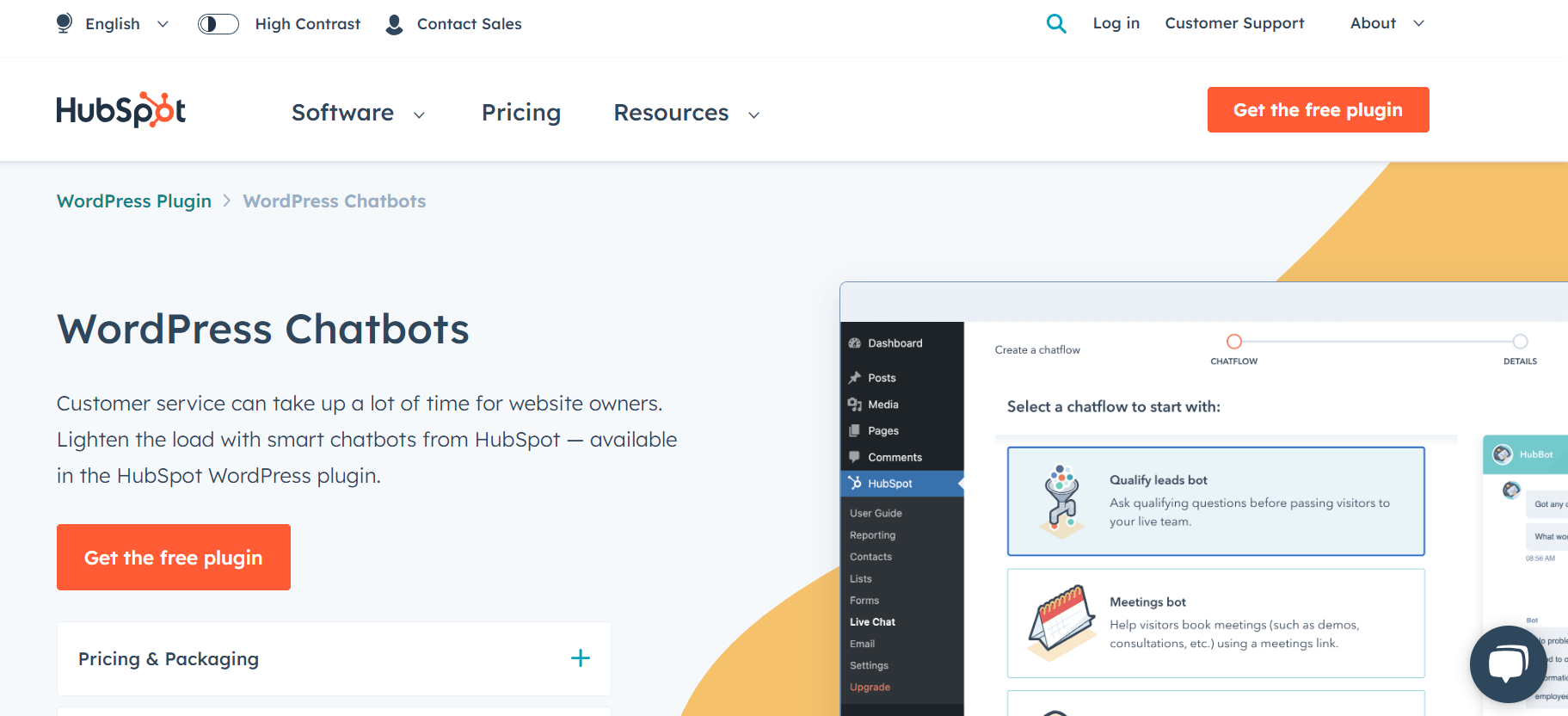Open Settings submenu item

[x=869, y=665]
